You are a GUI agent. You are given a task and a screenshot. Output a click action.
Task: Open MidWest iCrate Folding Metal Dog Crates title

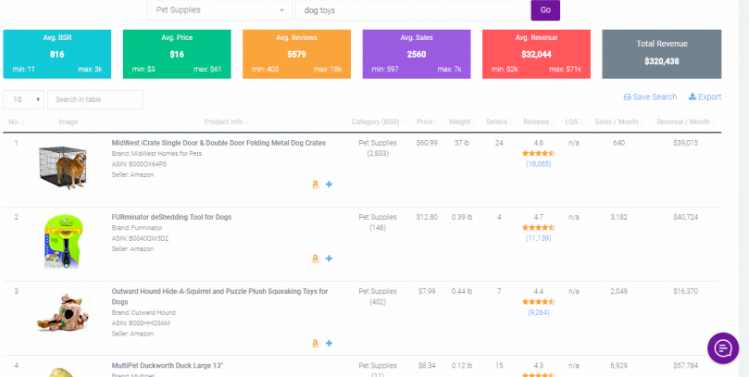point(219,143)
